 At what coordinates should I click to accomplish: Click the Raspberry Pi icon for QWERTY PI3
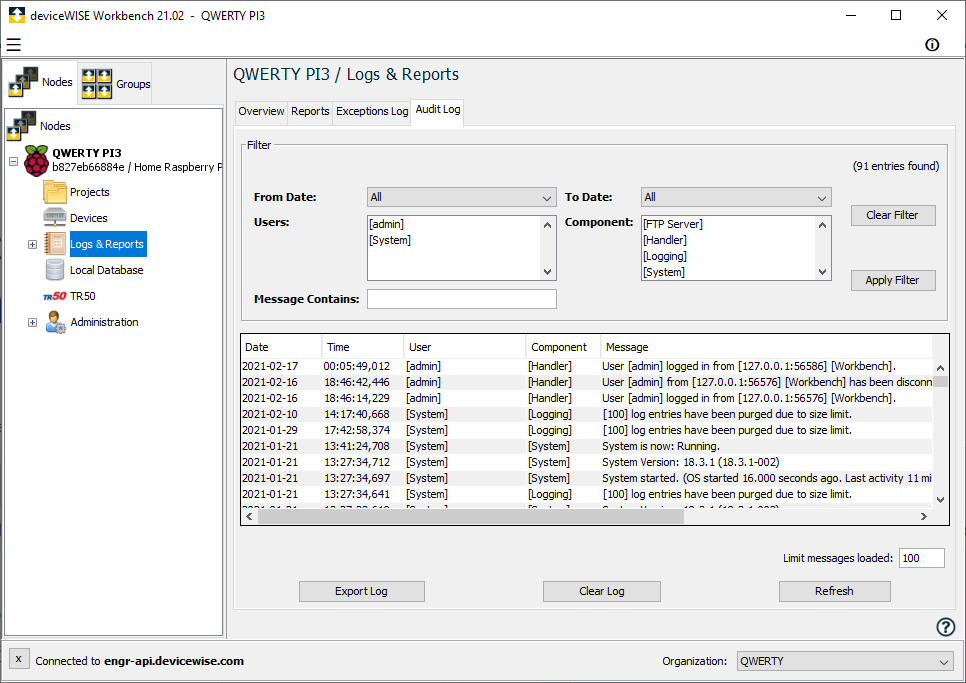[36, 161]
